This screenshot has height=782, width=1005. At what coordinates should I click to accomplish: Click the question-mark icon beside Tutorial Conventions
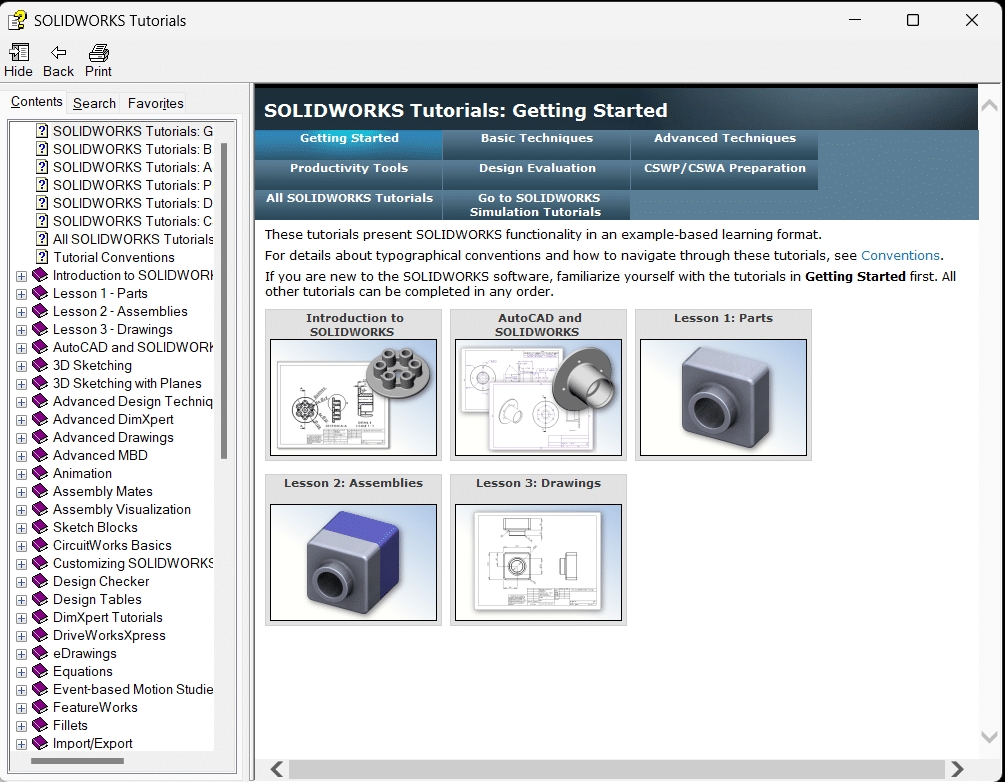click(42, 257)
